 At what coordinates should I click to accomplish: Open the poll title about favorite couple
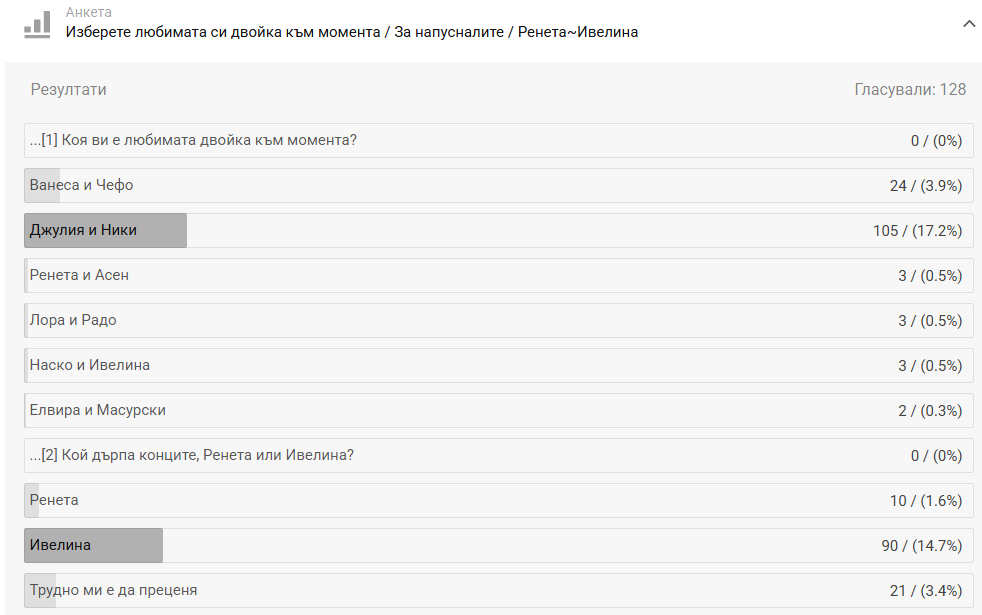pos(351,32)
